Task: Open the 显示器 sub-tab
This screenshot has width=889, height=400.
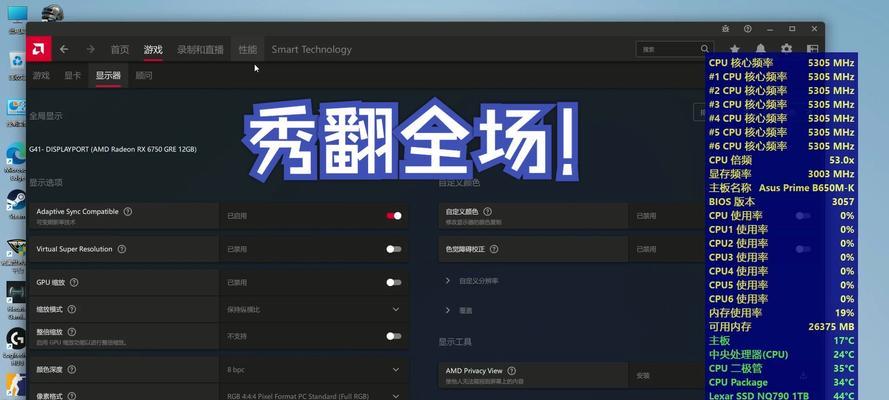Action: [108, 75]
